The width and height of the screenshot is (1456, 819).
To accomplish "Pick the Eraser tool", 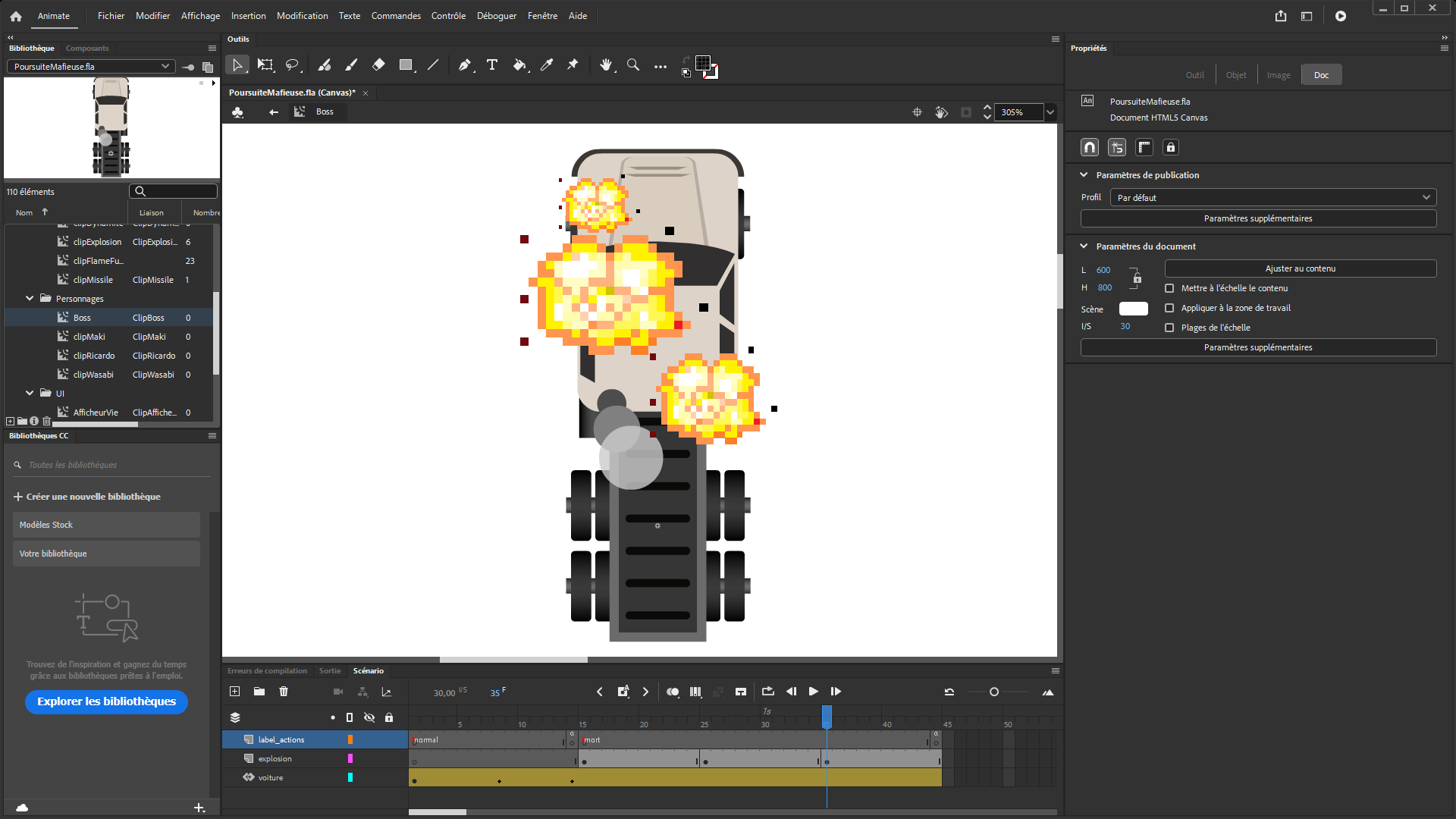I will click(378, 65).
